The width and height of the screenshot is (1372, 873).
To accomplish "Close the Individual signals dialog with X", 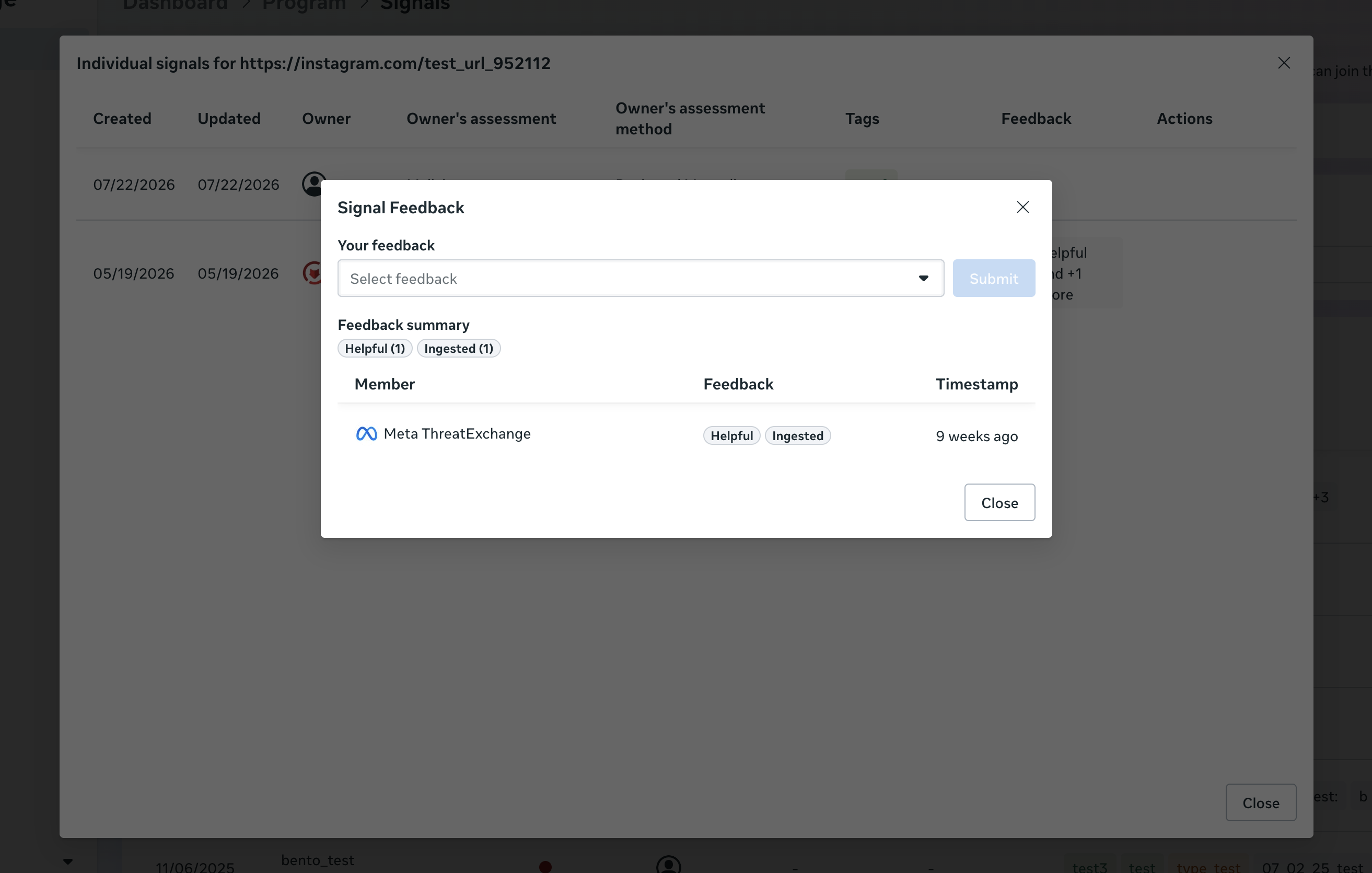I will point(1284,63).
